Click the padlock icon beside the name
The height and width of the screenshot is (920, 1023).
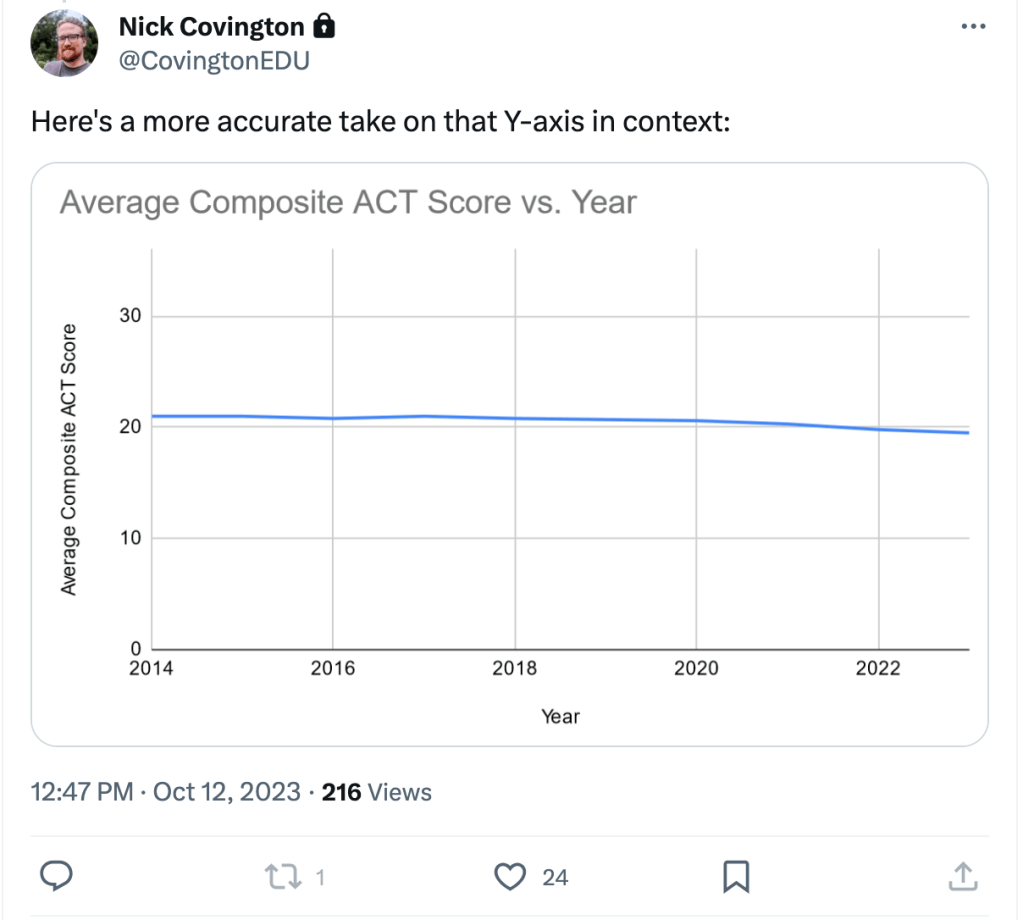click(324, 26)
